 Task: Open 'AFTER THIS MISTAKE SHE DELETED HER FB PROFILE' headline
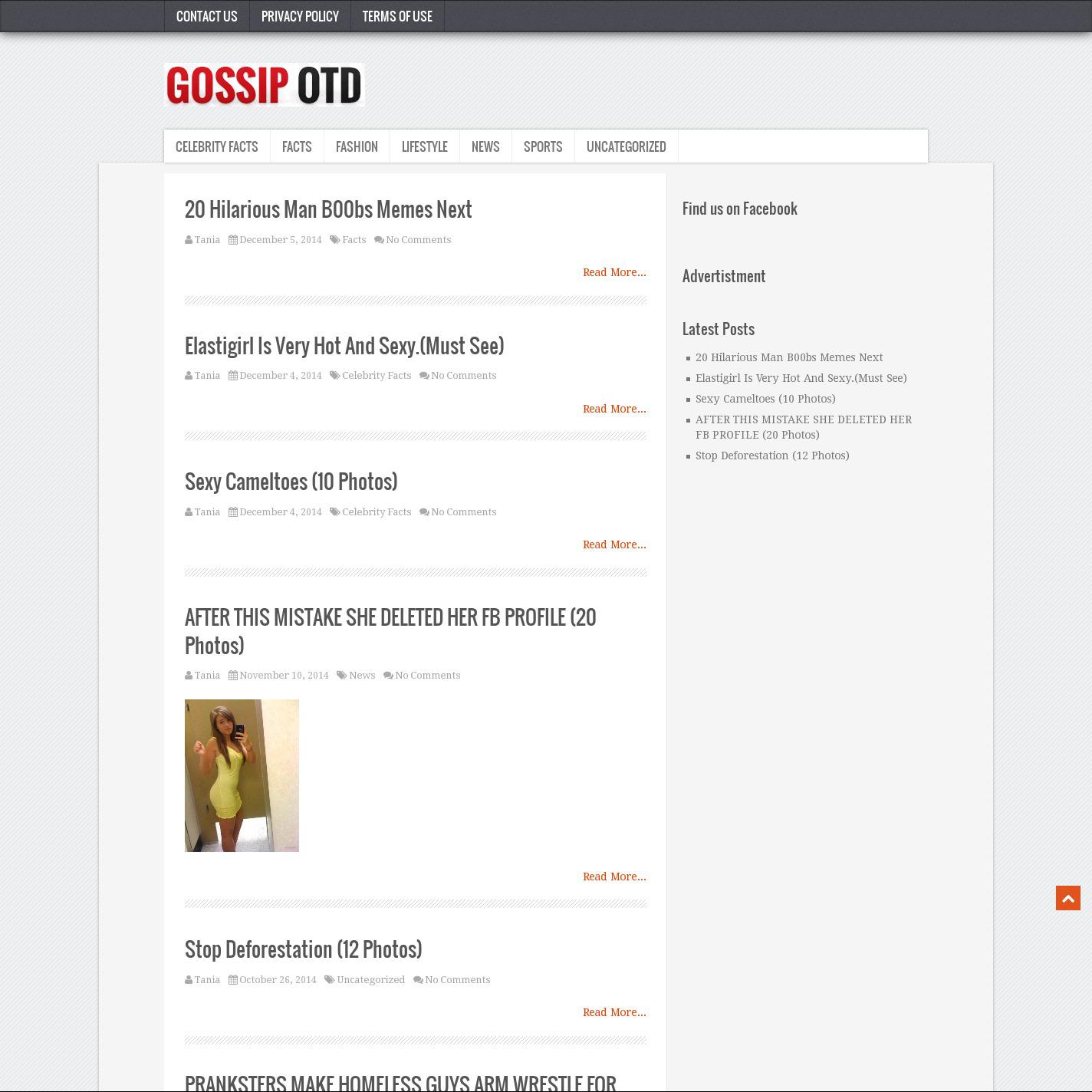[x=390, y=632]
